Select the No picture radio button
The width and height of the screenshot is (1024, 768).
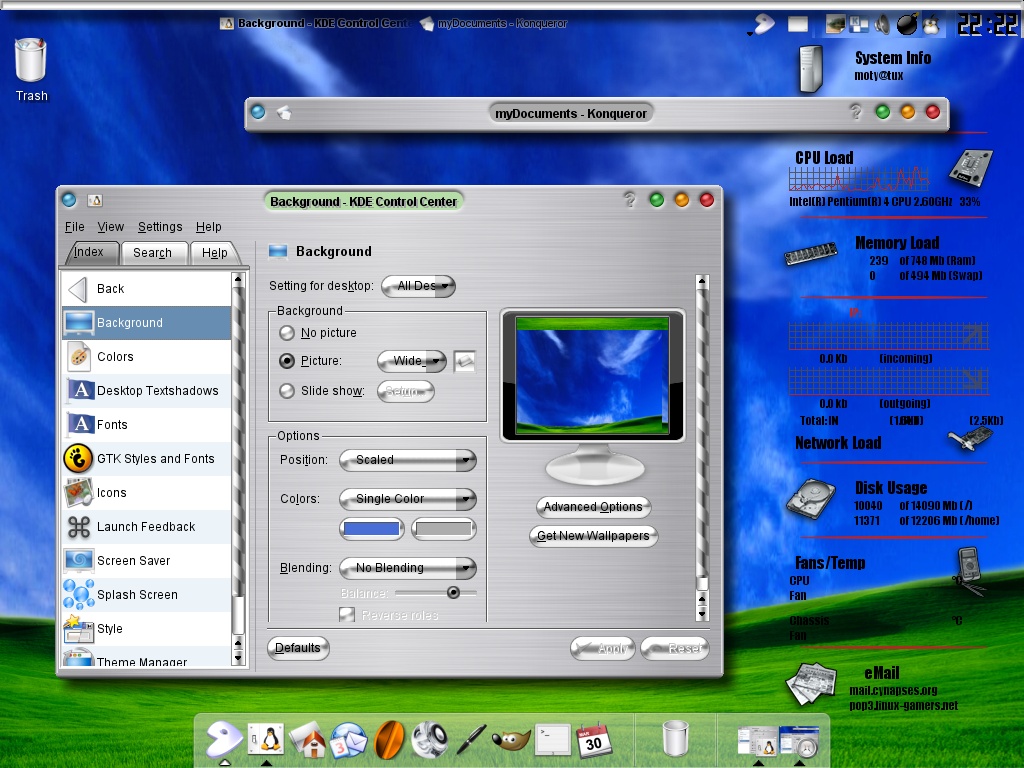click(x=287, y=333)
